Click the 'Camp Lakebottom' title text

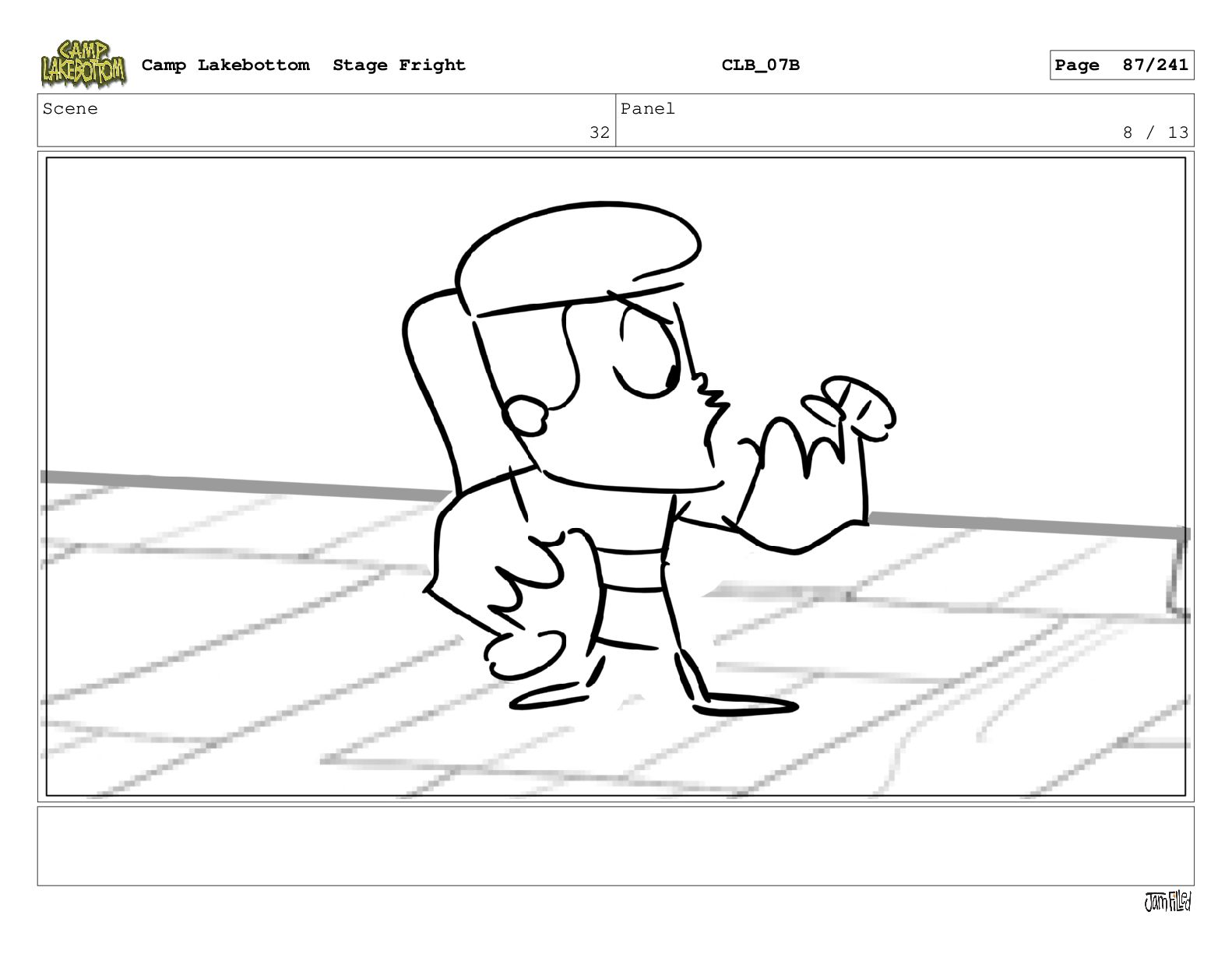[x=225, y=65]
